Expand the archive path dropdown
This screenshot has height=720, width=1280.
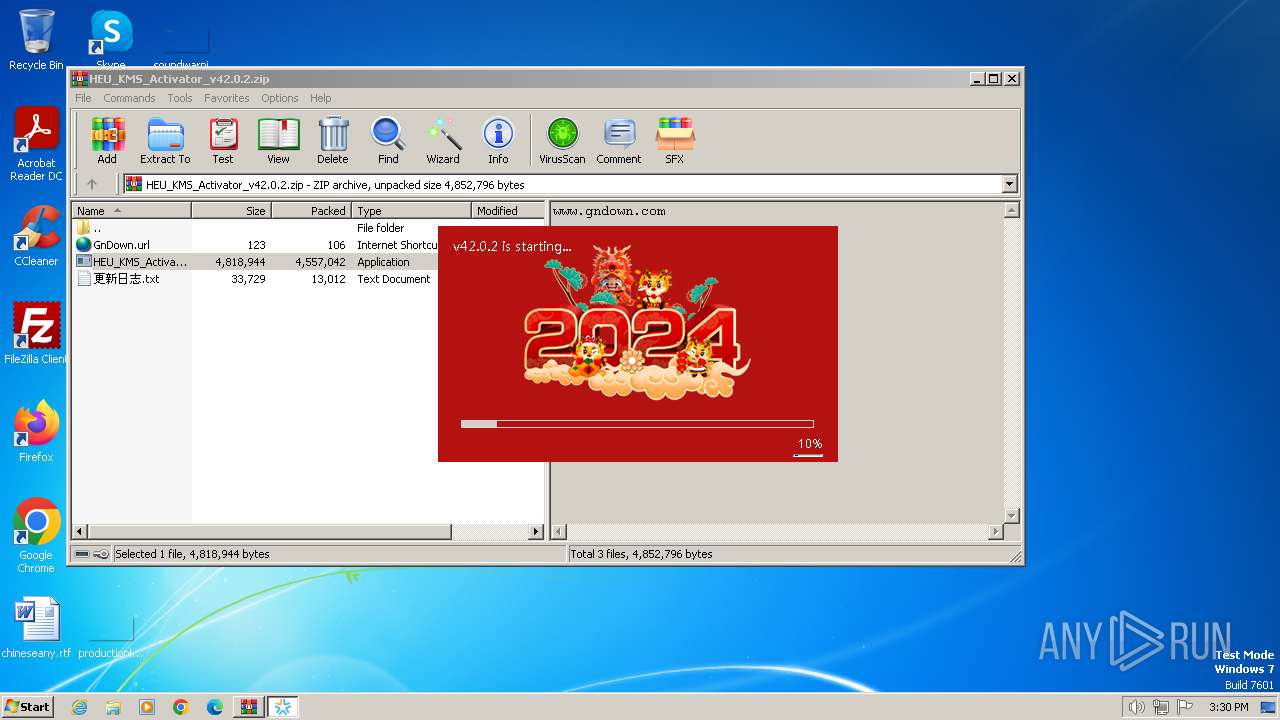click(x=1009, y=184)
